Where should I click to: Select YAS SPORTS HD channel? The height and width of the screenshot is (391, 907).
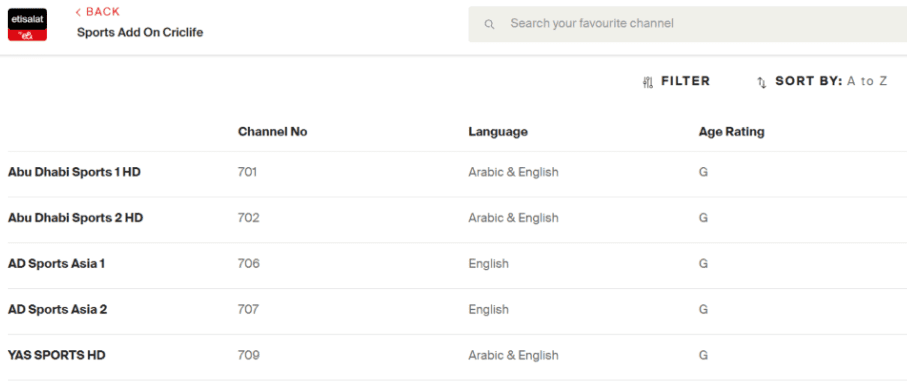(57, 355)
